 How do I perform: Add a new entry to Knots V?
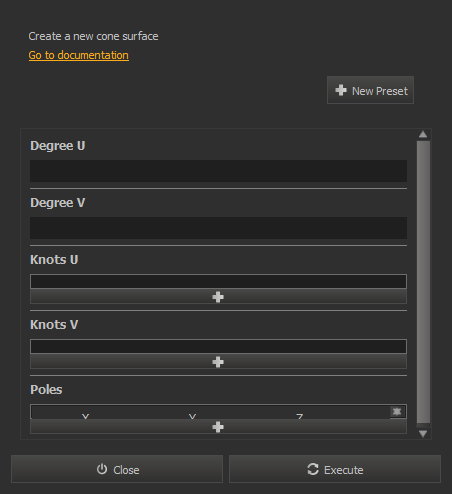218,361
